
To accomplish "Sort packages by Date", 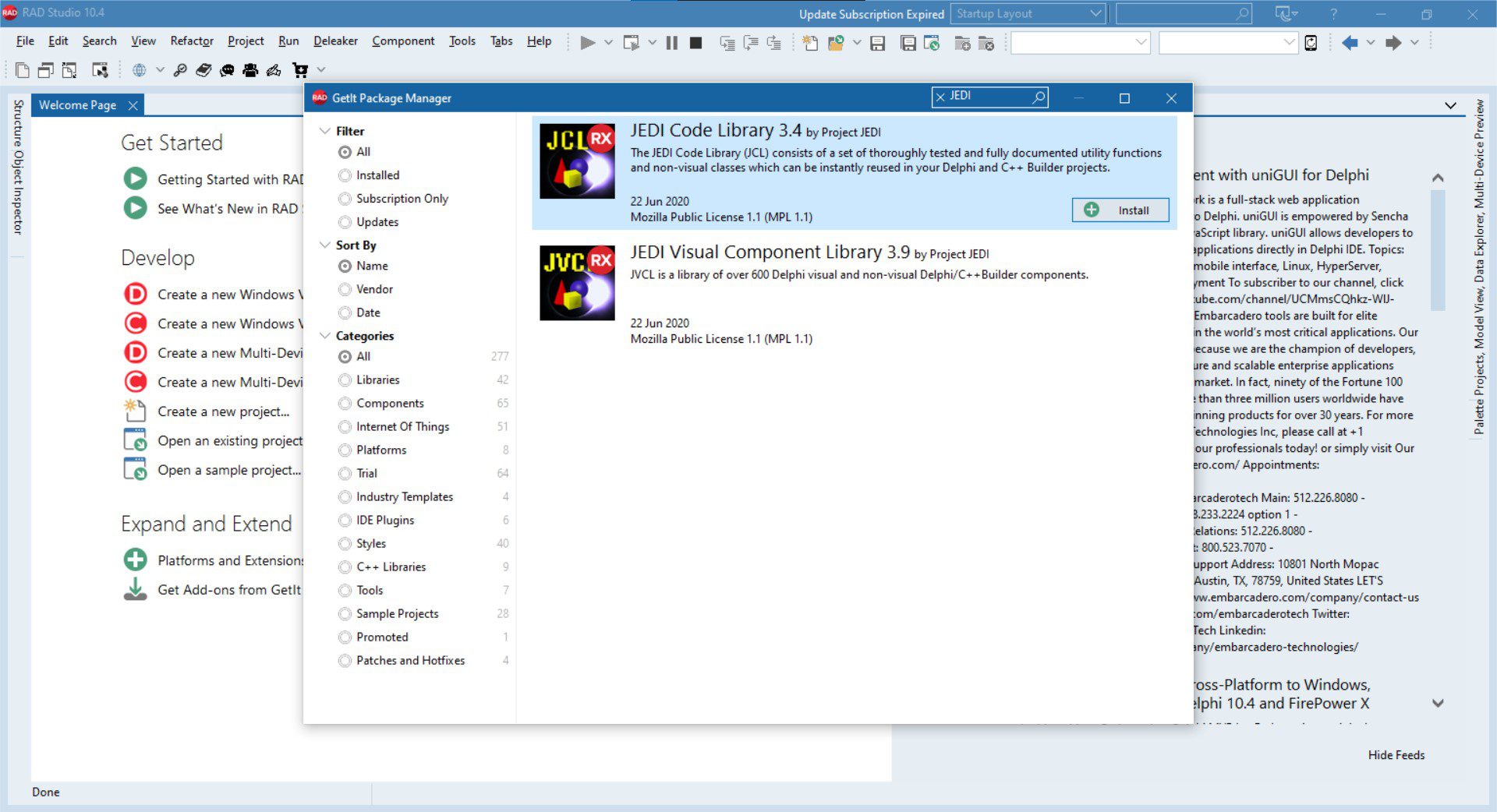I will (x=359, y=312).
